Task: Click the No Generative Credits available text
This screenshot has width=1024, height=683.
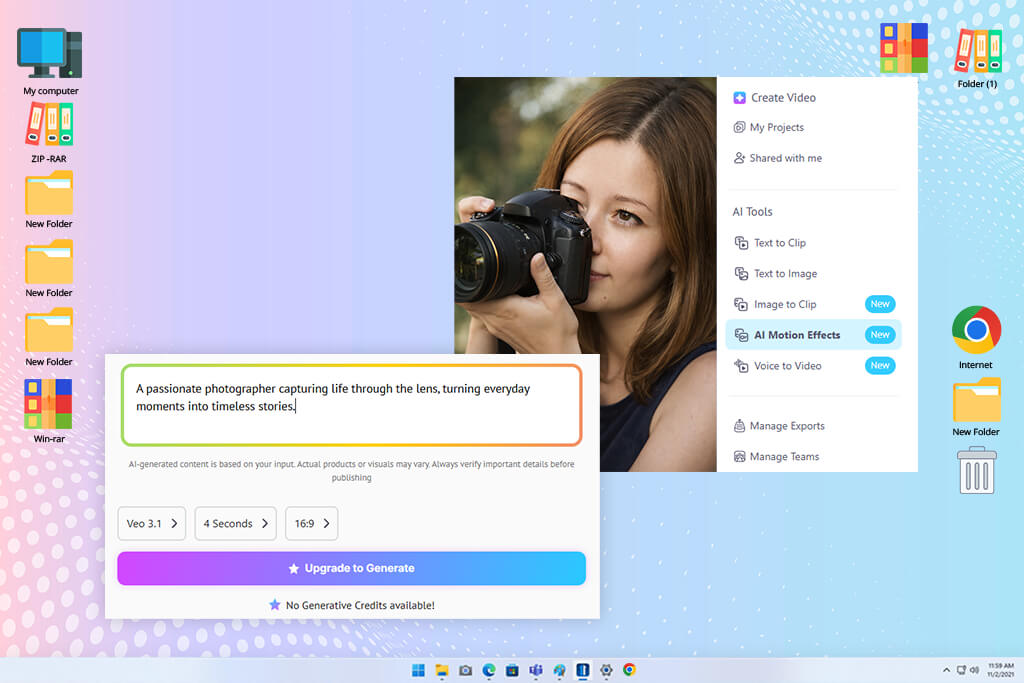Action: tap(360, 605)
